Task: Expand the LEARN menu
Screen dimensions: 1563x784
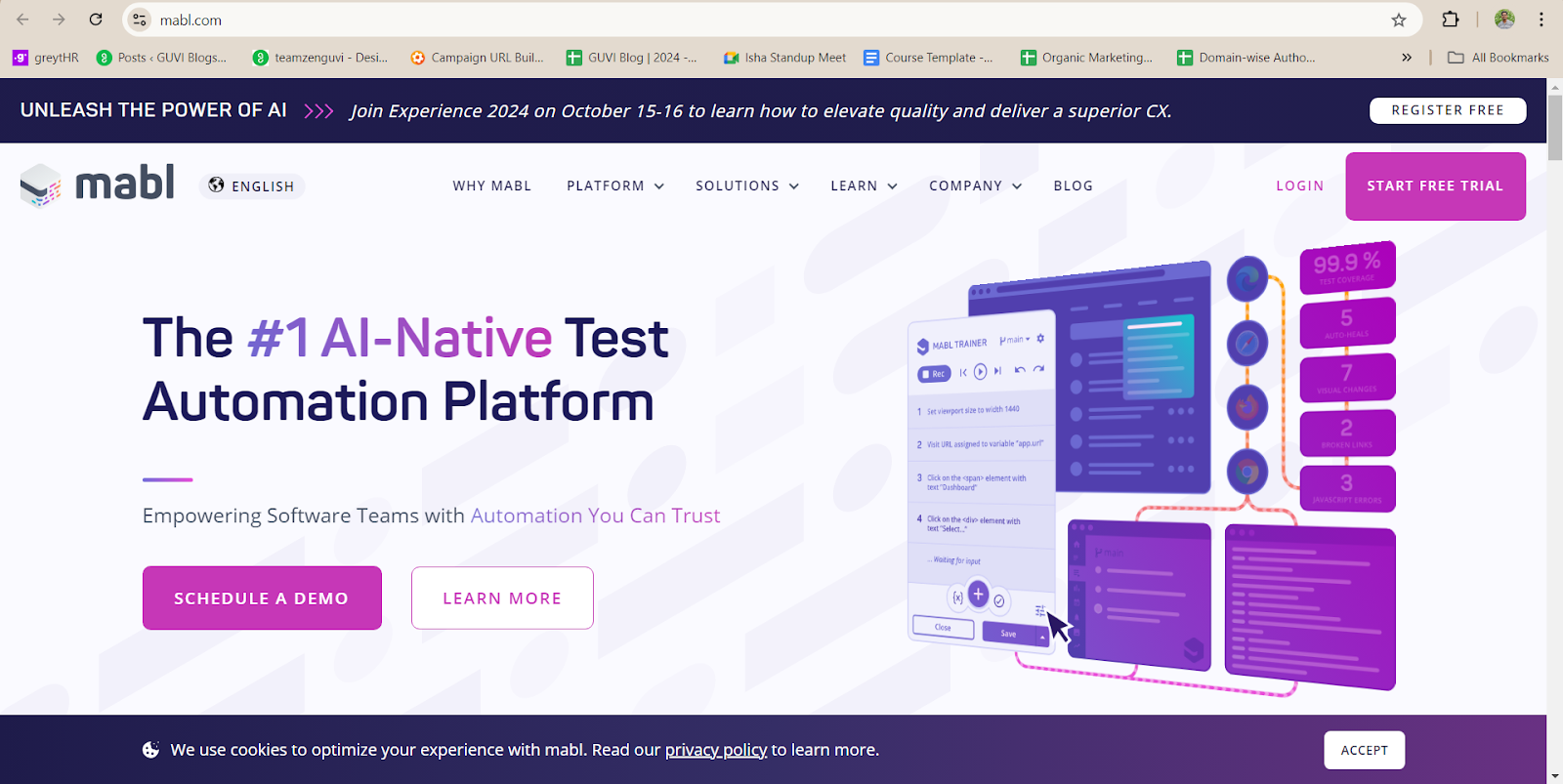Action: pyautogui.click(x=865, y=186)
